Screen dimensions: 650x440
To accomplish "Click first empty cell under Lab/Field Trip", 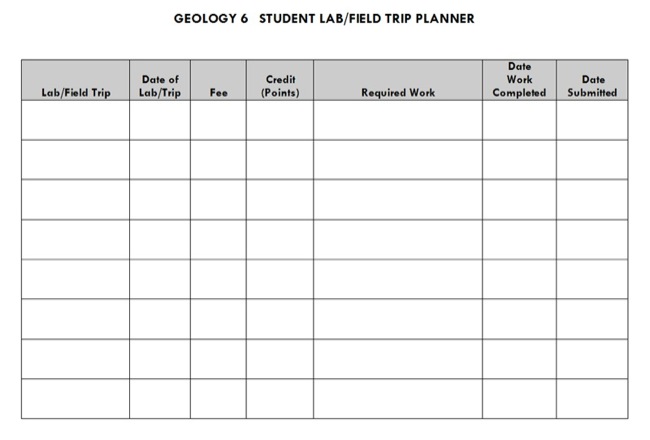I will tap(75, 120).
